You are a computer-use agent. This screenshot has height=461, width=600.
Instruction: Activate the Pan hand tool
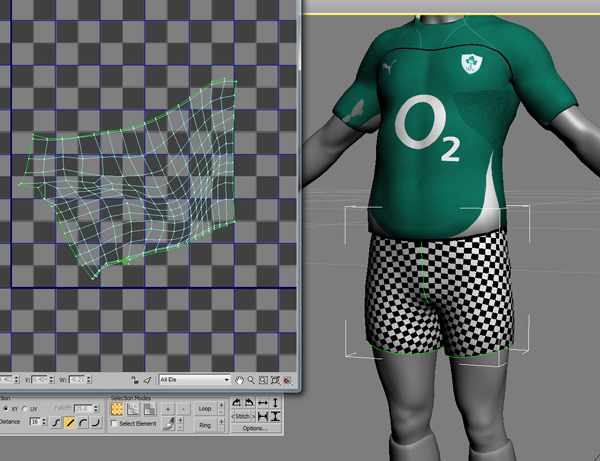(x=240, y=380)
